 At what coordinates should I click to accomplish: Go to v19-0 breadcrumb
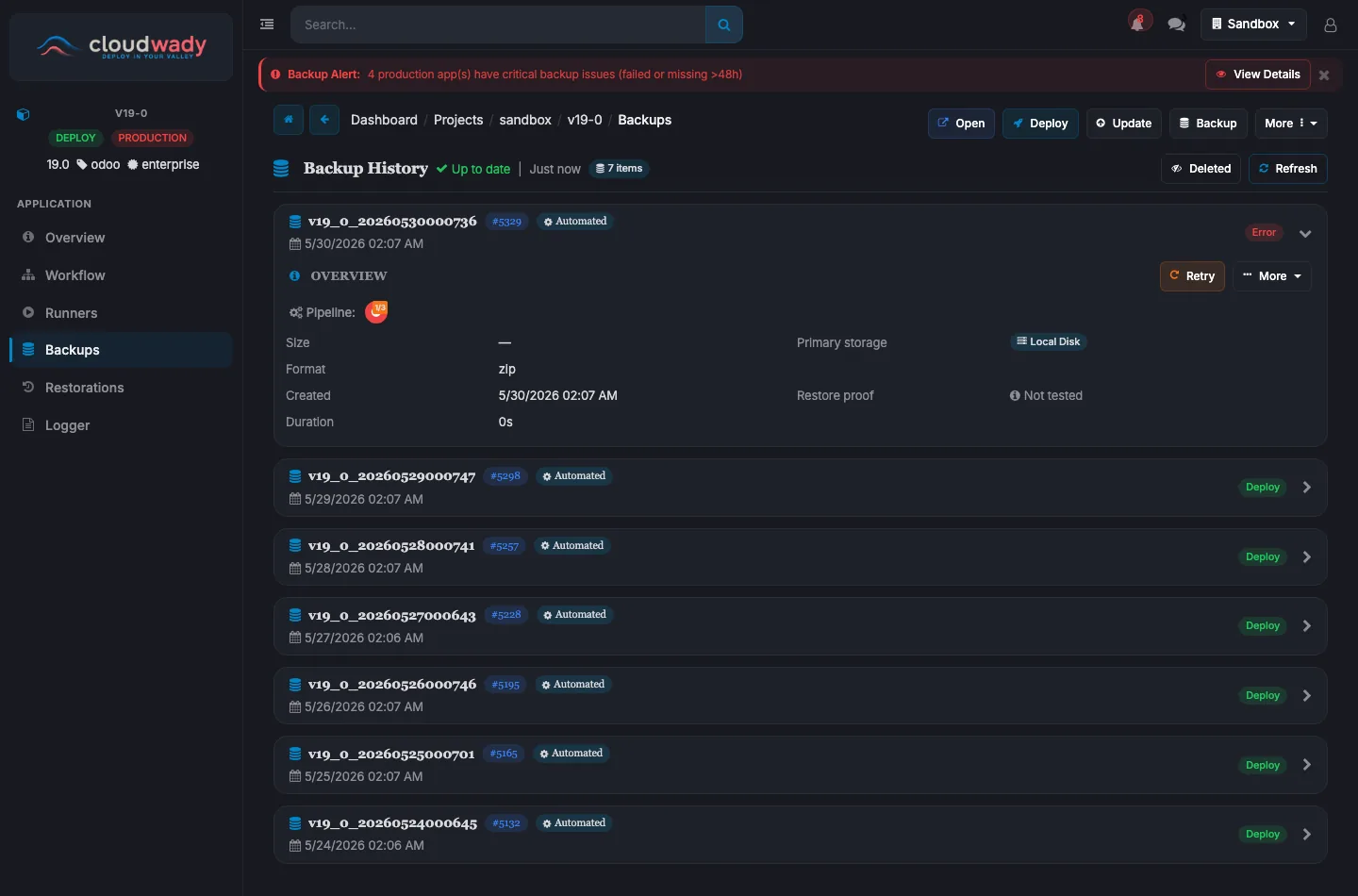tap(585, 120)
